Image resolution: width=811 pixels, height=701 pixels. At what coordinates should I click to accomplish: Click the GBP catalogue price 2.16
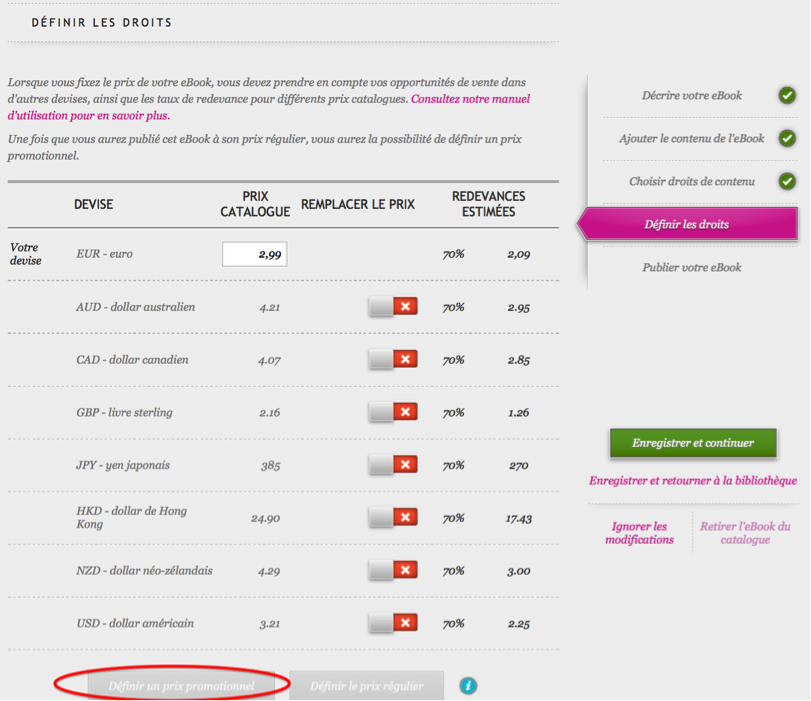pos(269,413)
